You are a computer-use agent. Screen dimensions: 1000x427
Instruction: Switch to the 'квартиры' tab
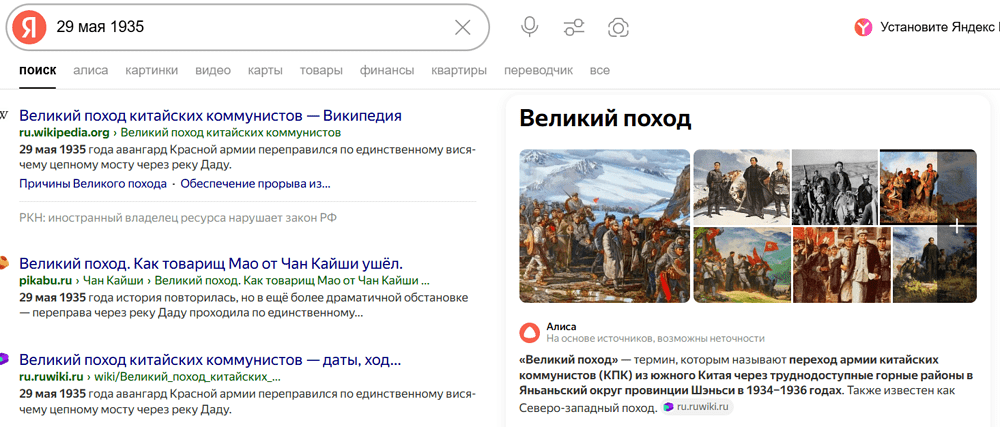(459, 70)
